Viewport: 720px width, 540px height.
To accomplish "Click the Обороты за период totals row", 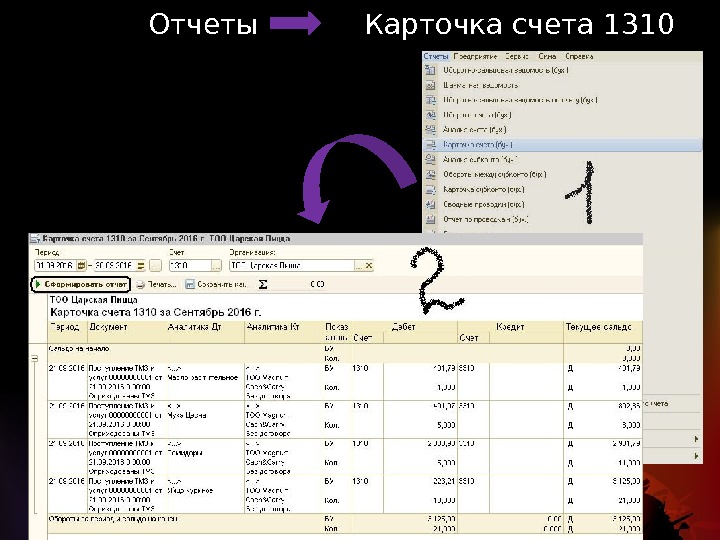I will point(344,523).
